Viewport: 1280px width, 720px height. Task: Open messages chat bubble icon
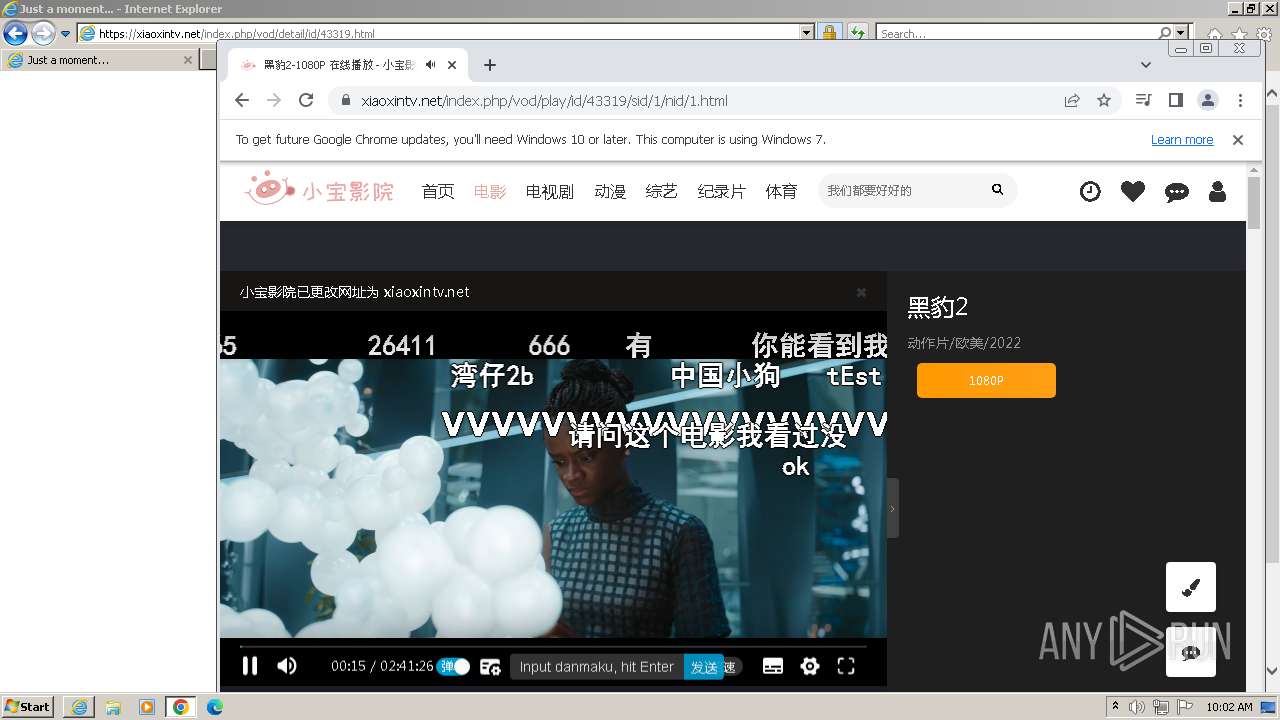click(x=1177, y=192)
